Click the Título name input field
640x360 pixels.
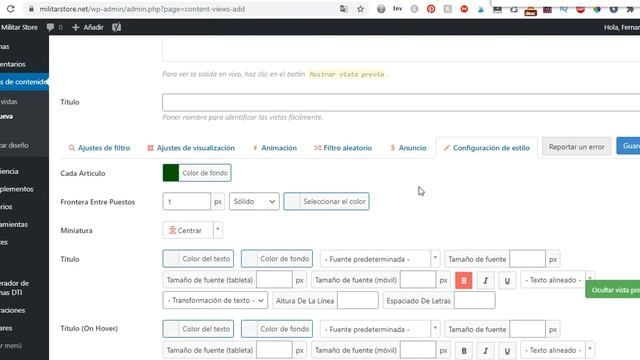tap(401, 102)
